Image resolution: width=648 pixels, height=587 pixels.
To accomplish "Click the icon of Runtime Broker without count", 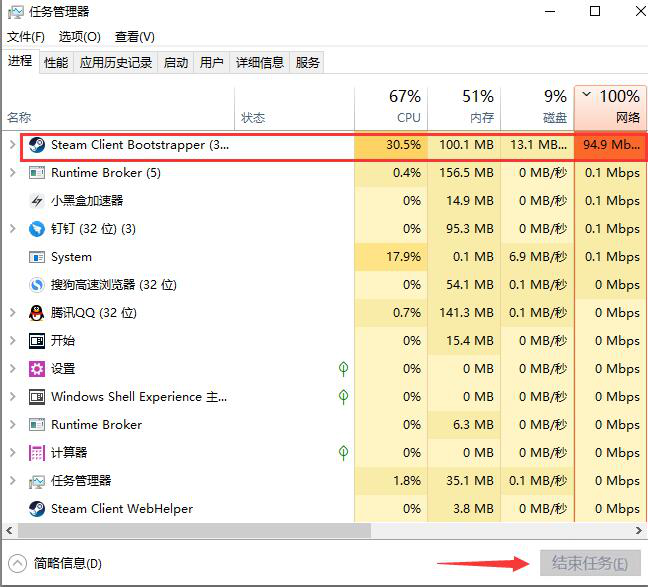I will 37,425.
